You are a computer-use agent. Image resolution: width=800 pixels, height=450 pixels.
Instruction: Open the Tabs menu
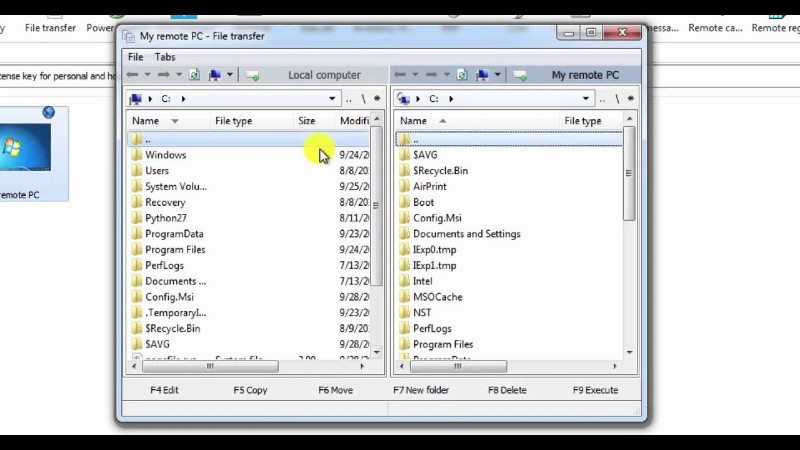point(165,57)
